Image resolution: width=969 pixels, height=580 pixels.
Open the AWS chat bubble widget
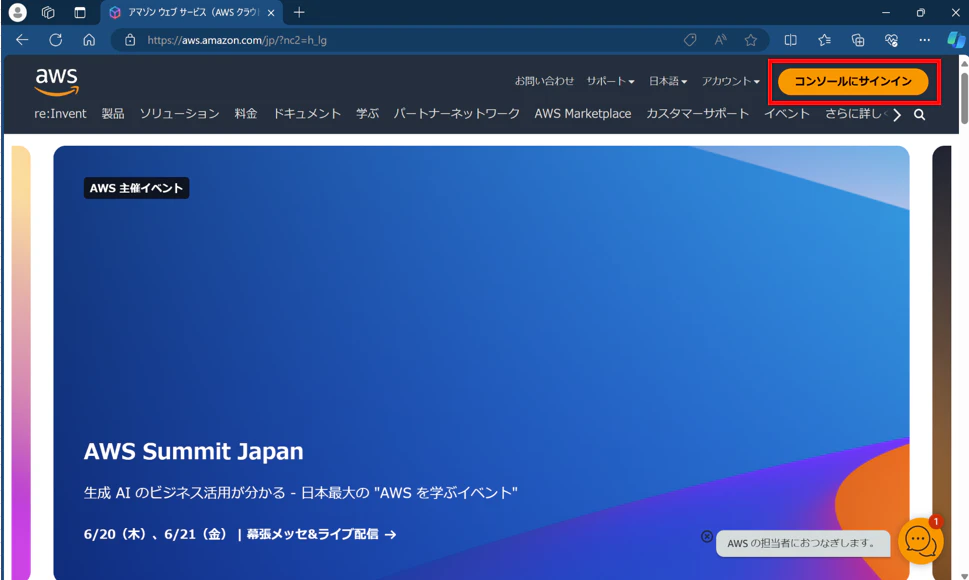coord(920,540)
